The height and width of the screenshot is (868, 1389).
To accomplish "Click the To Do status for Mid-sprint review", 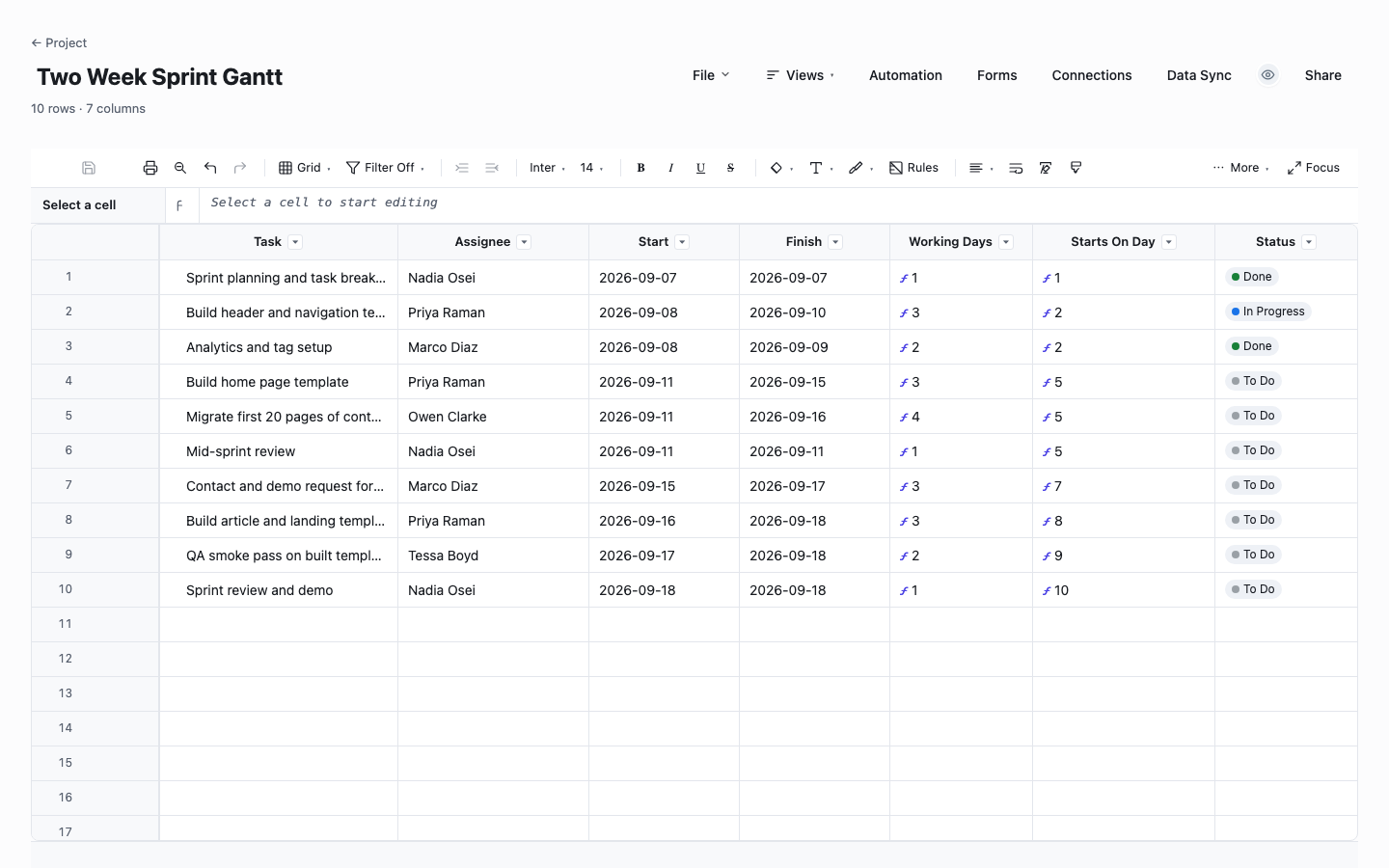I will coord(1253,450).
